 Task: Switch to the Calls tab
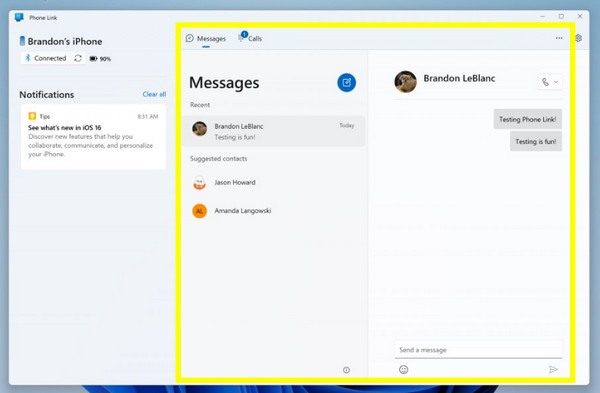click(250, 38)
